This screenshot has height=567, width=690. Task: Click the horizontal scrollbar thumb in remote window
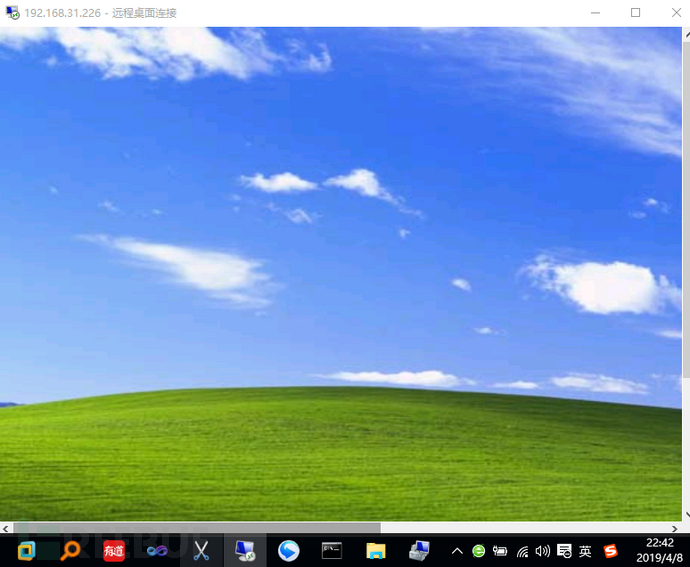click(197, 528)
